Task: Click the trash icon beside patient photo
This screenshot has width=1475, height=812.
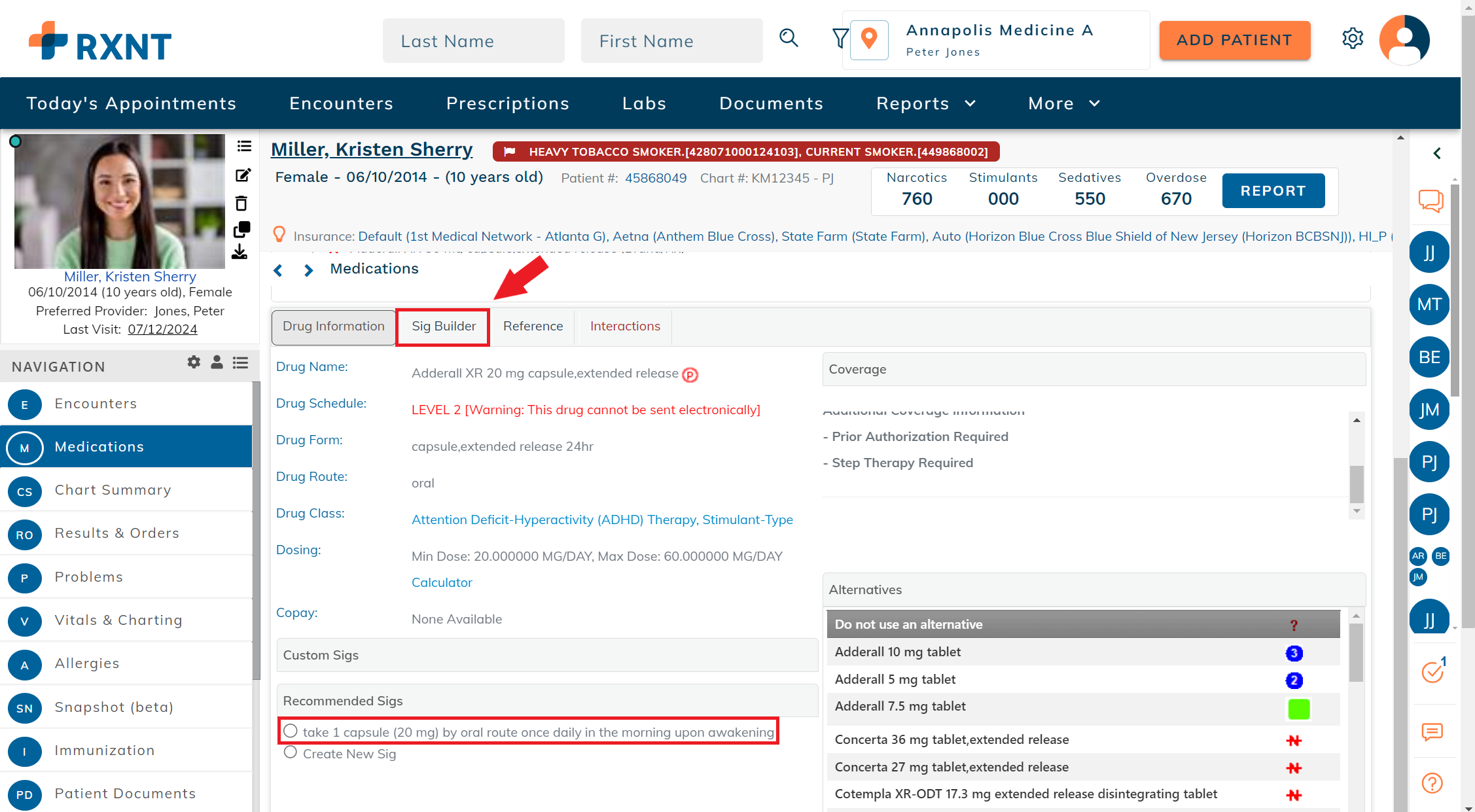Action: tap(241, 203)
